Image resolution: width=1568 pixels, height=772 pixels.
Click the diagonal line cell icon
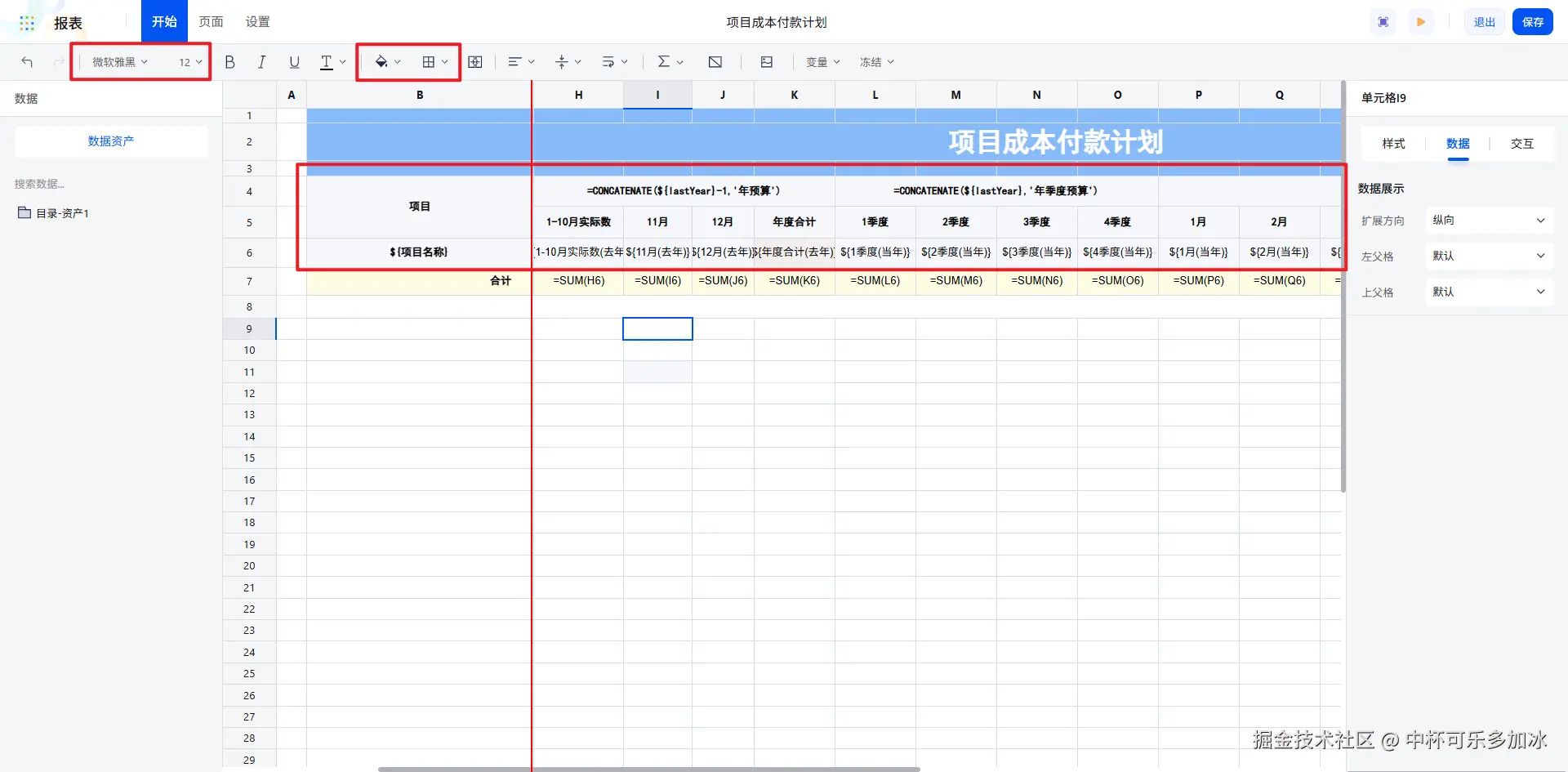(715, 62)
